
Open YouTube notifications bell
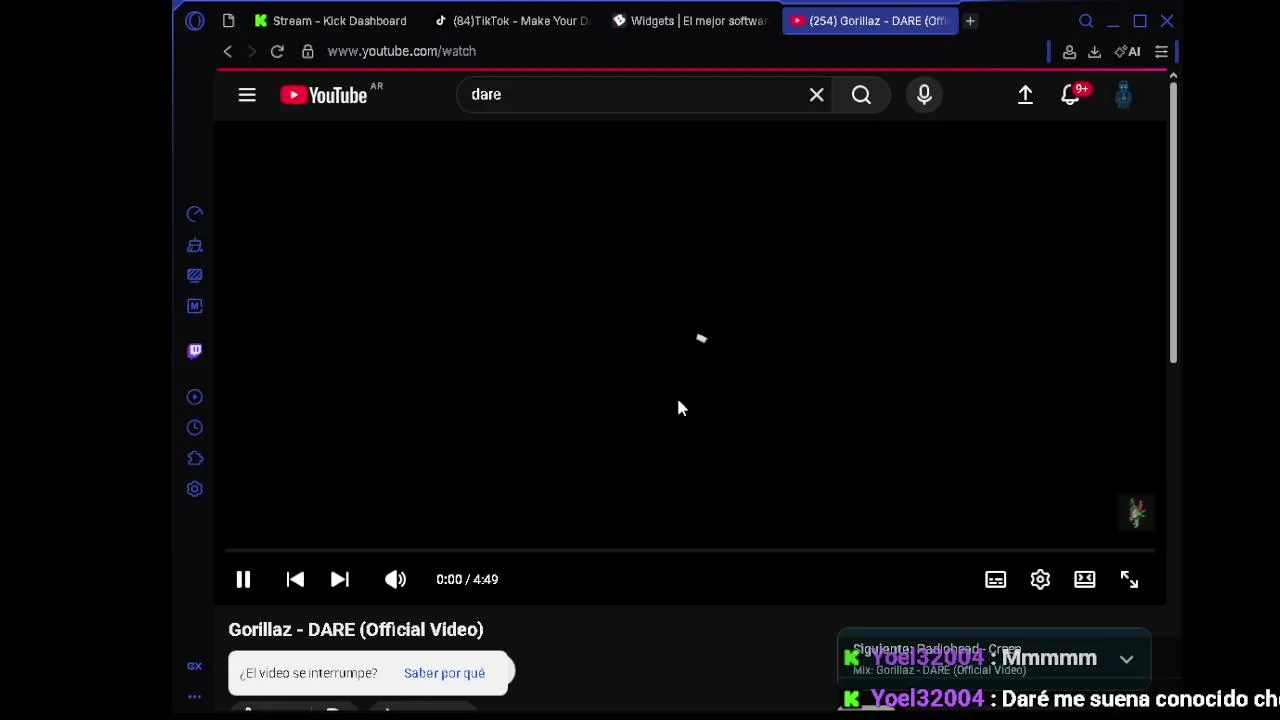tap(1070, 95)
